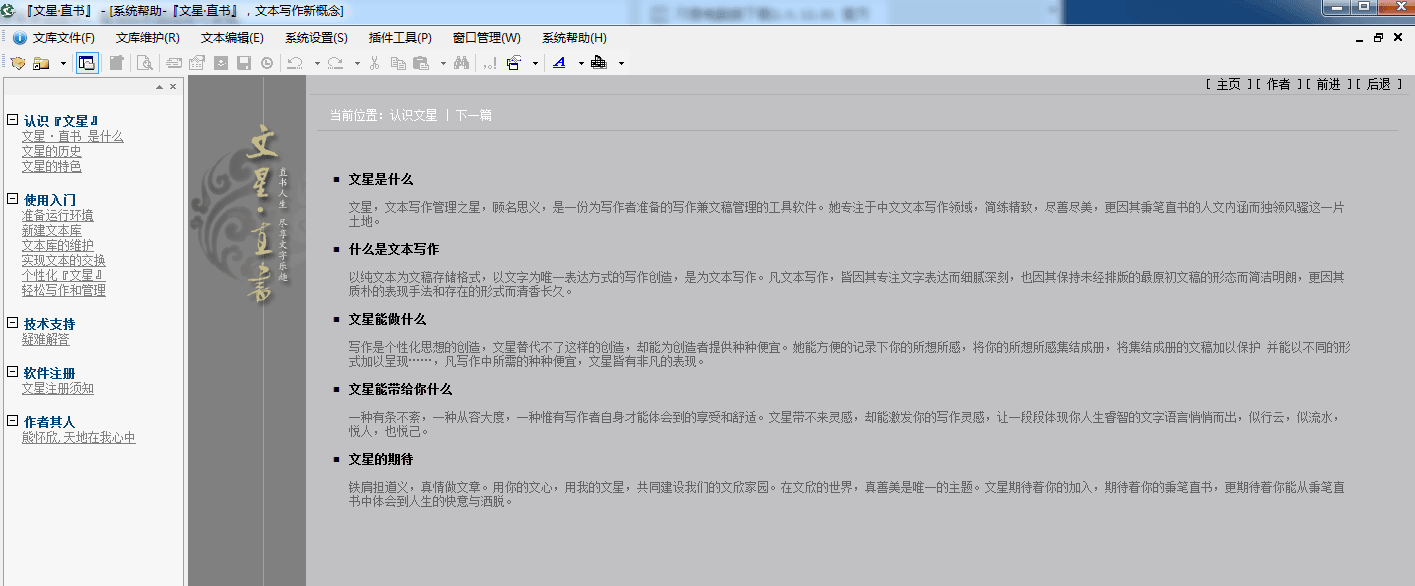Click the application info icon left of 文库文件
1415x586 pixels.
[x=19, y=38]
